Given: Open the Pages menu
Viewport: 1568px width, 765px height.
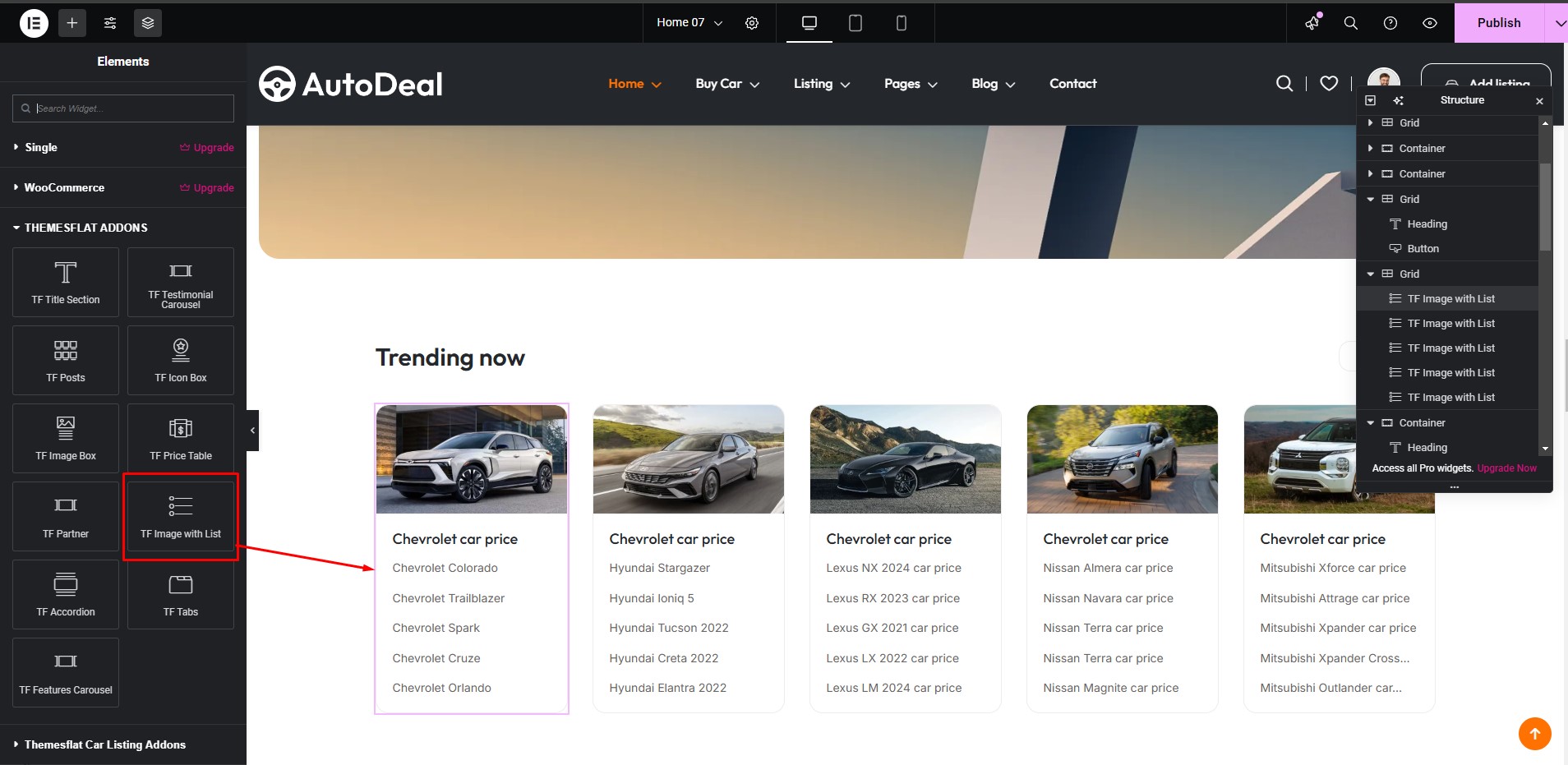Looking at the screenshot, I should point(911,84).
